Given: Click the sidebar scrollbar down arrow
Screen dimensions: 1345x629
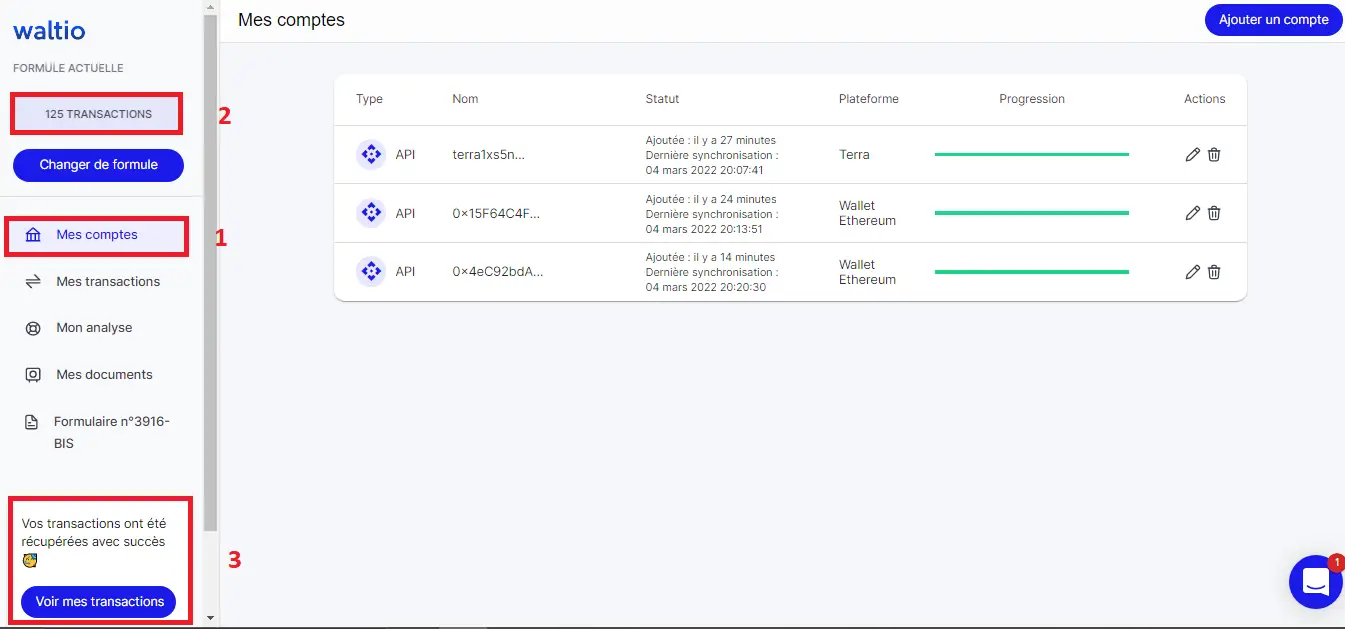Looking at the screenshot, I should (x=210, y=618).
